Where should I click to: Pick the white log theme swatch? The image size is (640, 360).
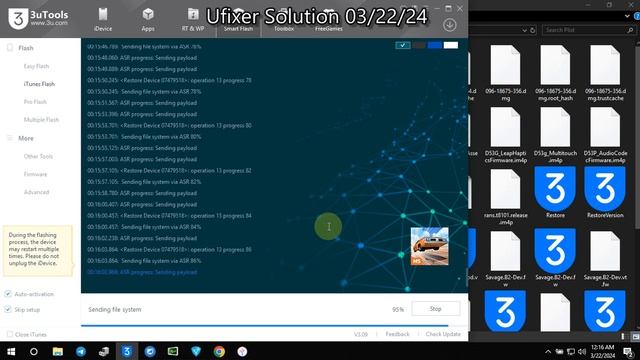click(x=451, y=45)
